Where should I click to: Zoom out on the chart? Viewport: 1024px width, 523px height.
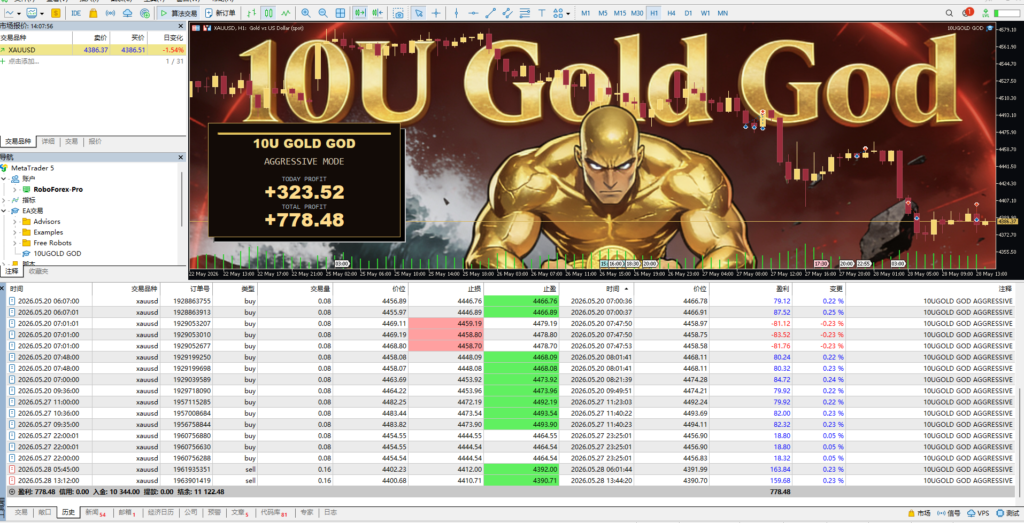point(323,13)
